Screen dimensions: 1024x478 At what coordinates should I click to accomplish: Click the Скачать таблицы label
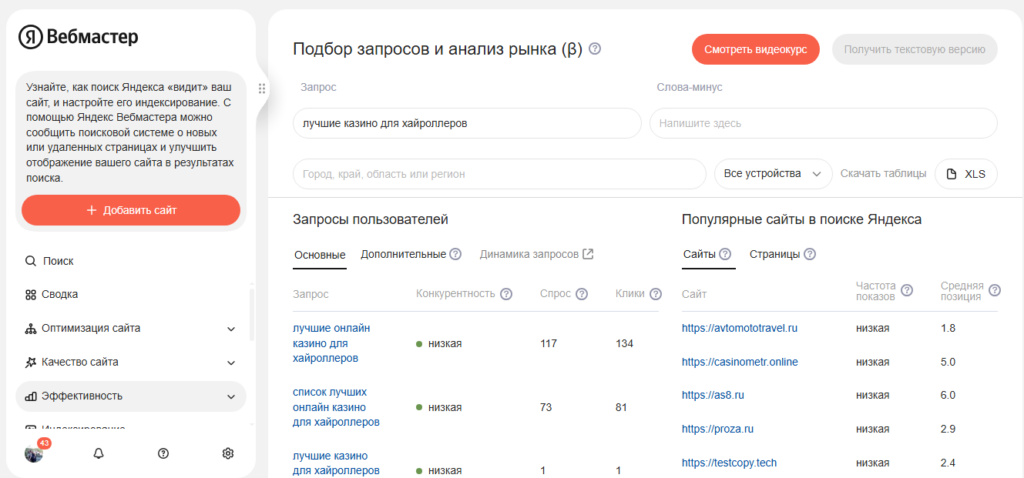click(883, 174)
